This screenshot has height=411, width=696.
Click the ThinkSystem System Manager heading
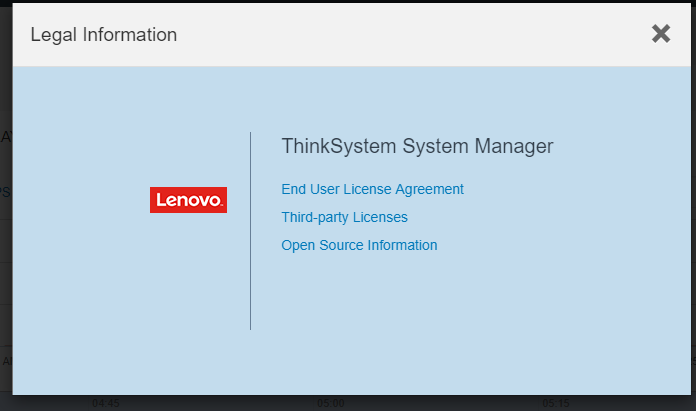[417, 146]
